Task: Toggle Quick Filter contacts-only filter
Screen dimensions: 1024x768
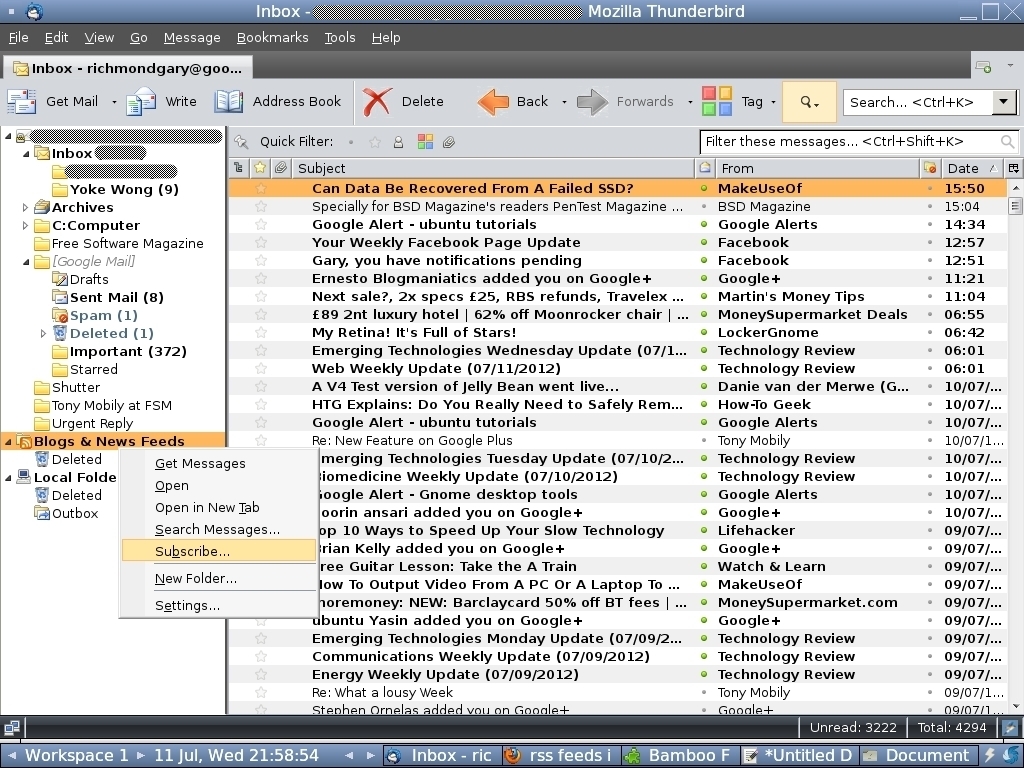Action: pyautogui.click(x=398, y=142)
